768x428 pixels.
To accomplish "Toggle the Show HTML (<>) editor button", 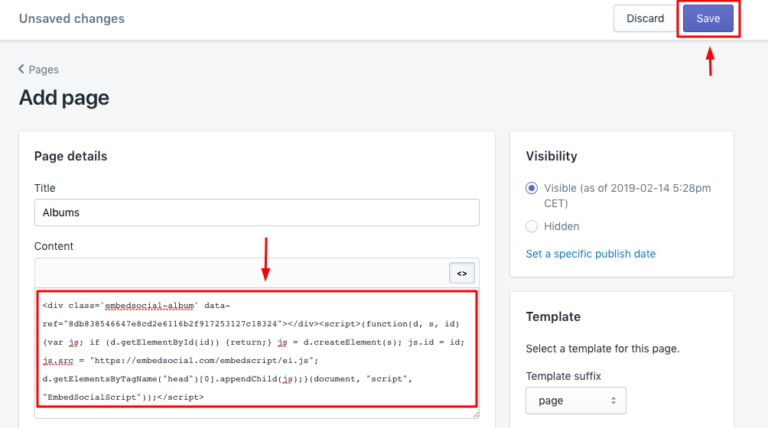I will (462, 273).
